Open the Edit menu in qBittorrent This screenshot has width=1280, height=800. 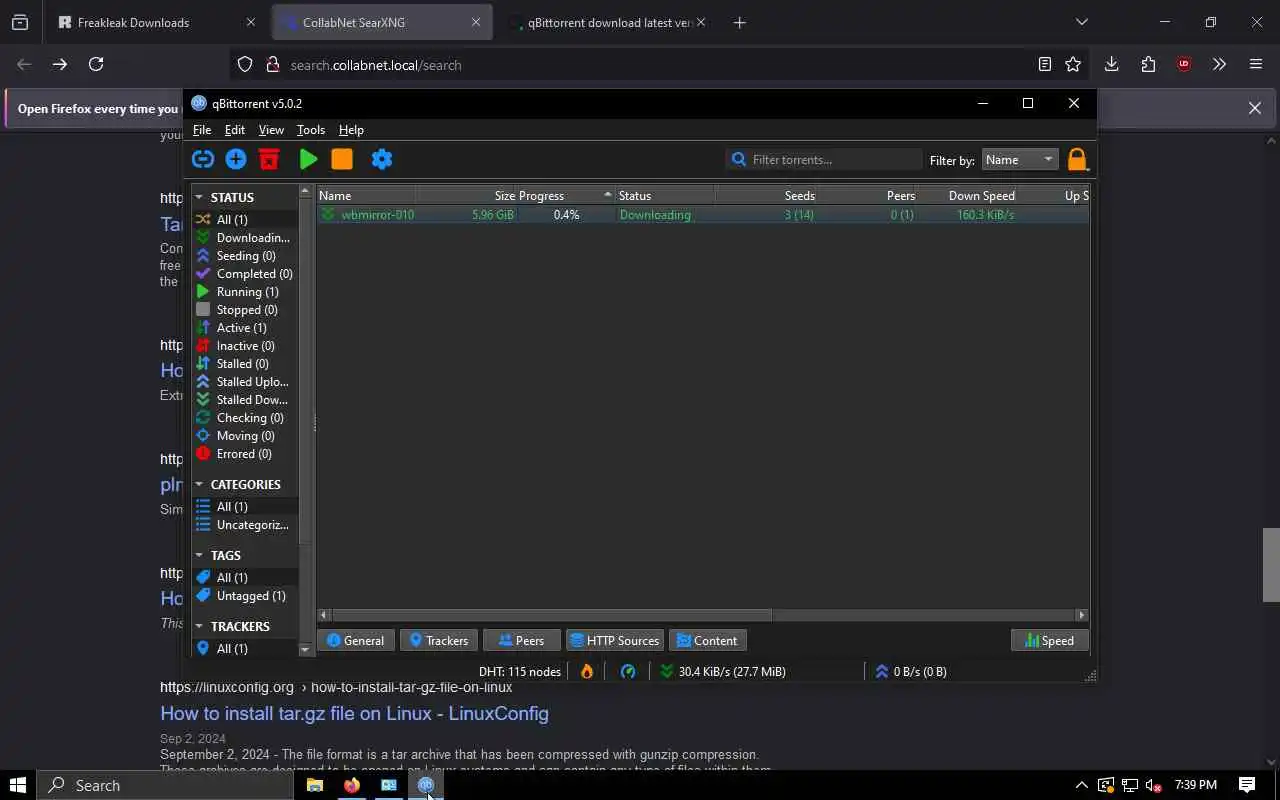[234, 130]
